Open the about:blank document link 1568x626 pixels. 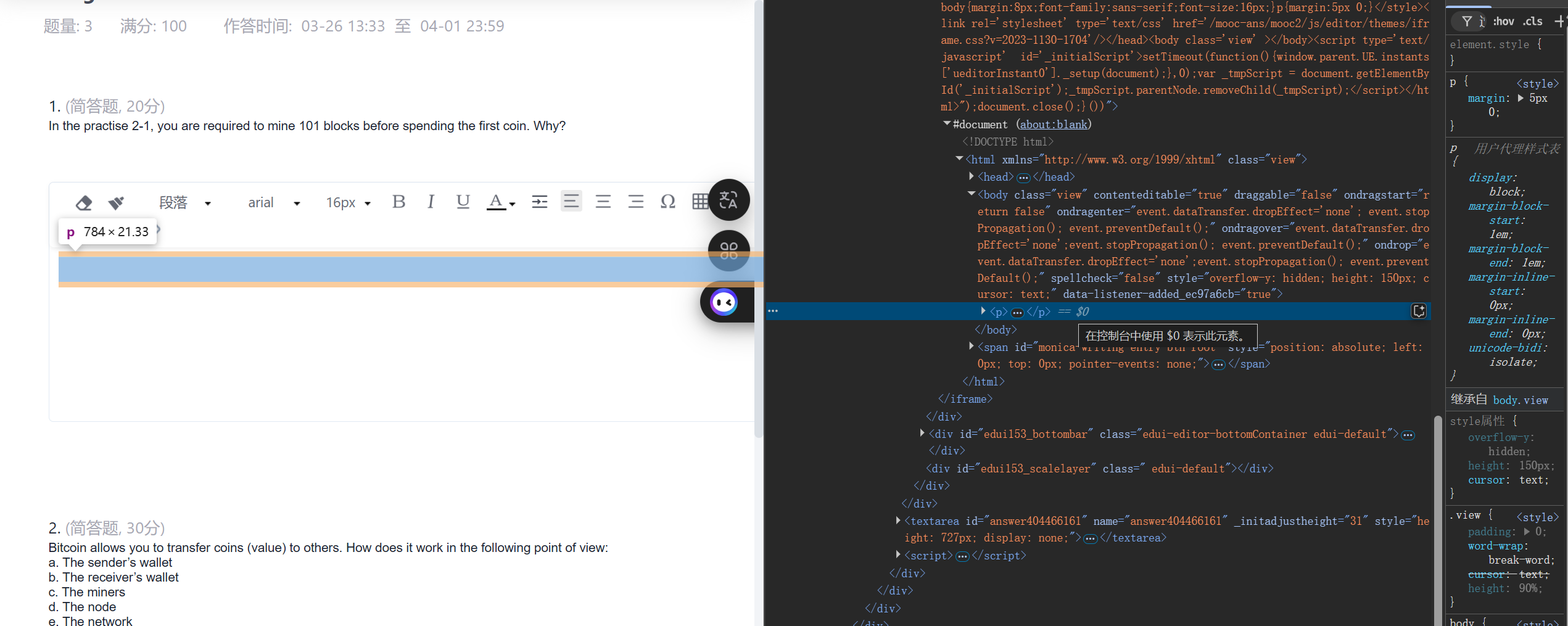(1054, 125)
